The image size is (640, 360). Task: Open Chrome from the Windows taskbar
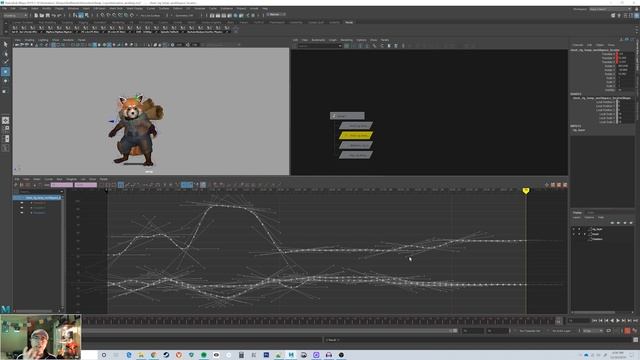coord(153,355)
